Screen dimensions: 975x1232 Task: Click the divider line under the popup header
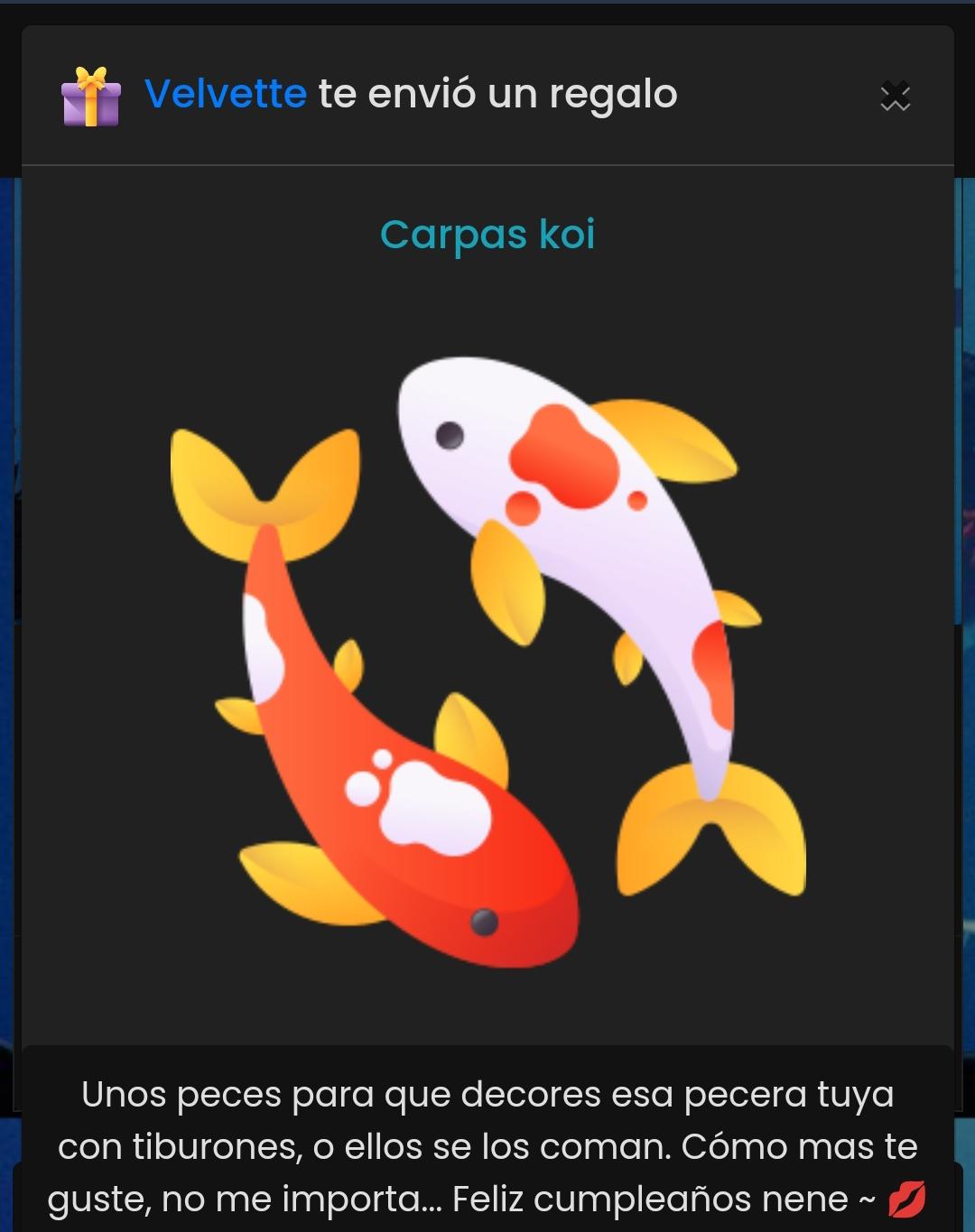pos(487,165)
